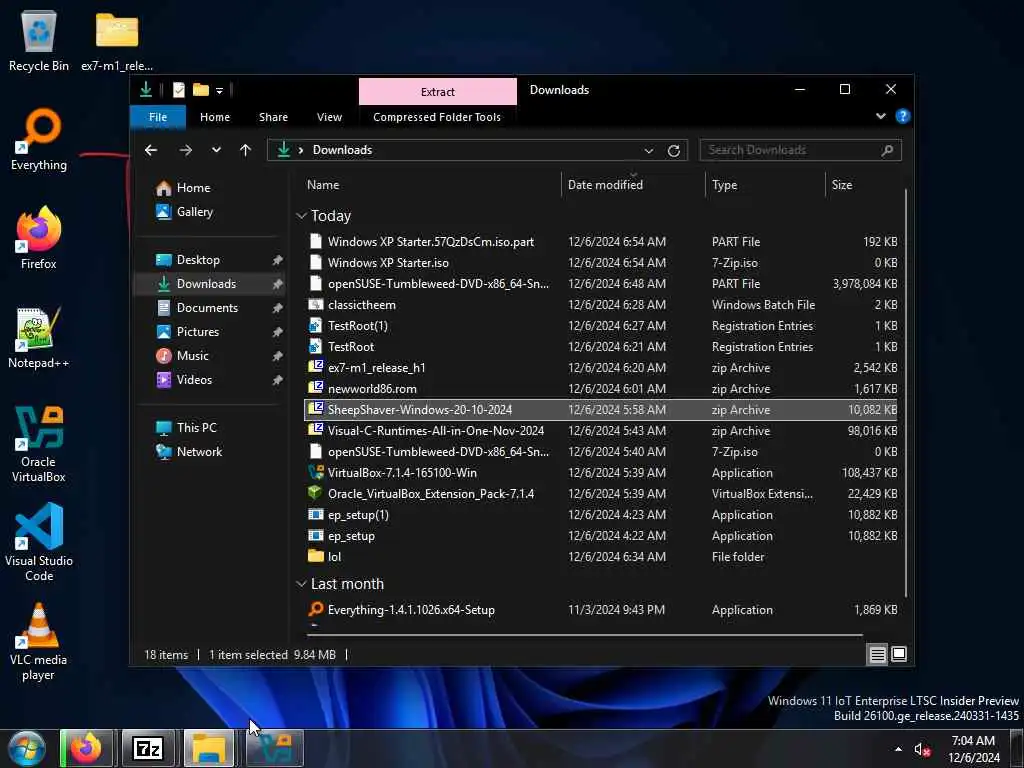Collapse the Last month group
The width and height of the screenshot is (1024, 768).
pos(301,584)
